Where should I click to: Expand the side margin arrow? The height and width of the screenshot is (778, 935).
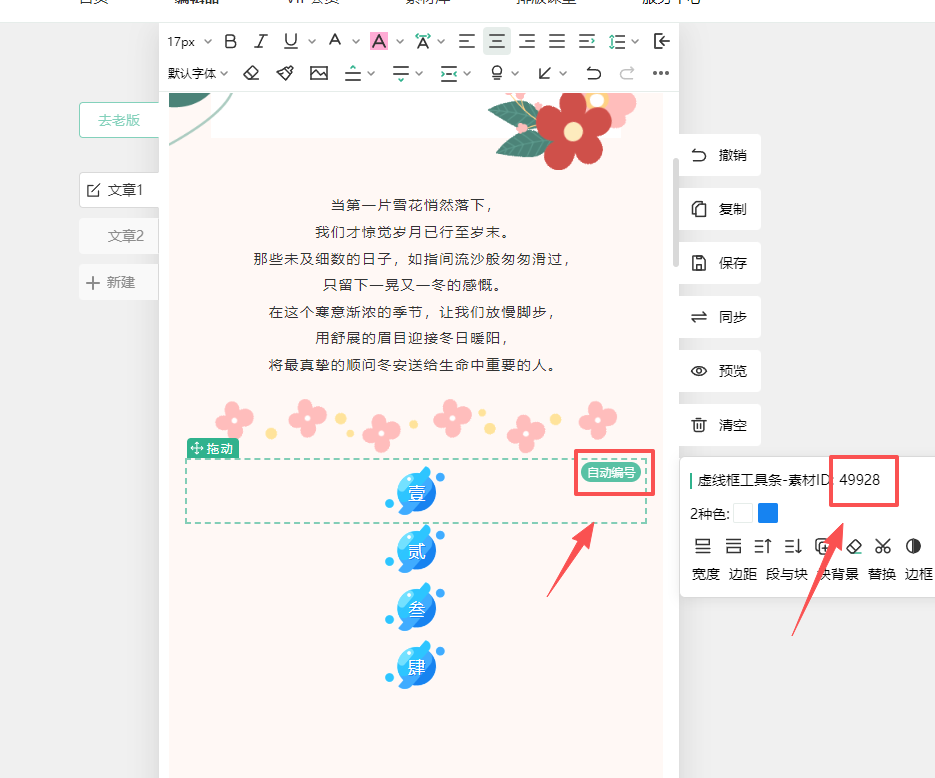tap(468, 73)
